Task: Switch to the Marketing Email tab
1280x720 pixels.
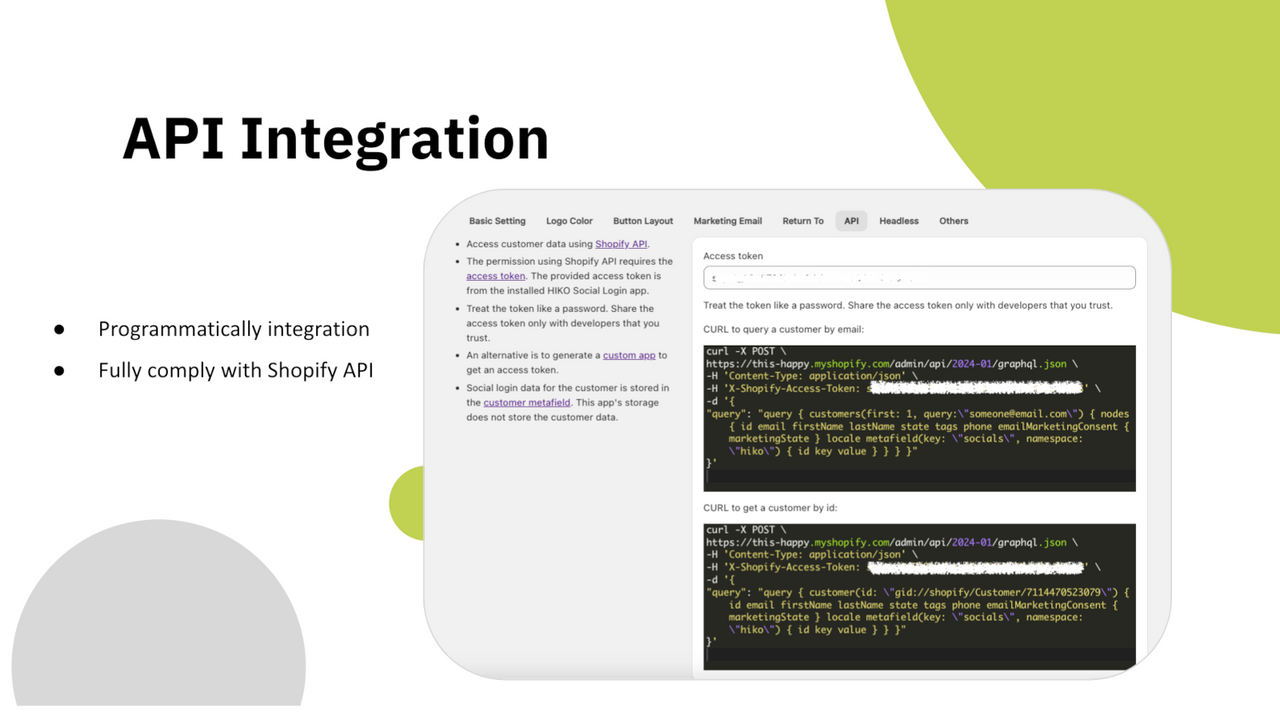Action: click(727, 221)
